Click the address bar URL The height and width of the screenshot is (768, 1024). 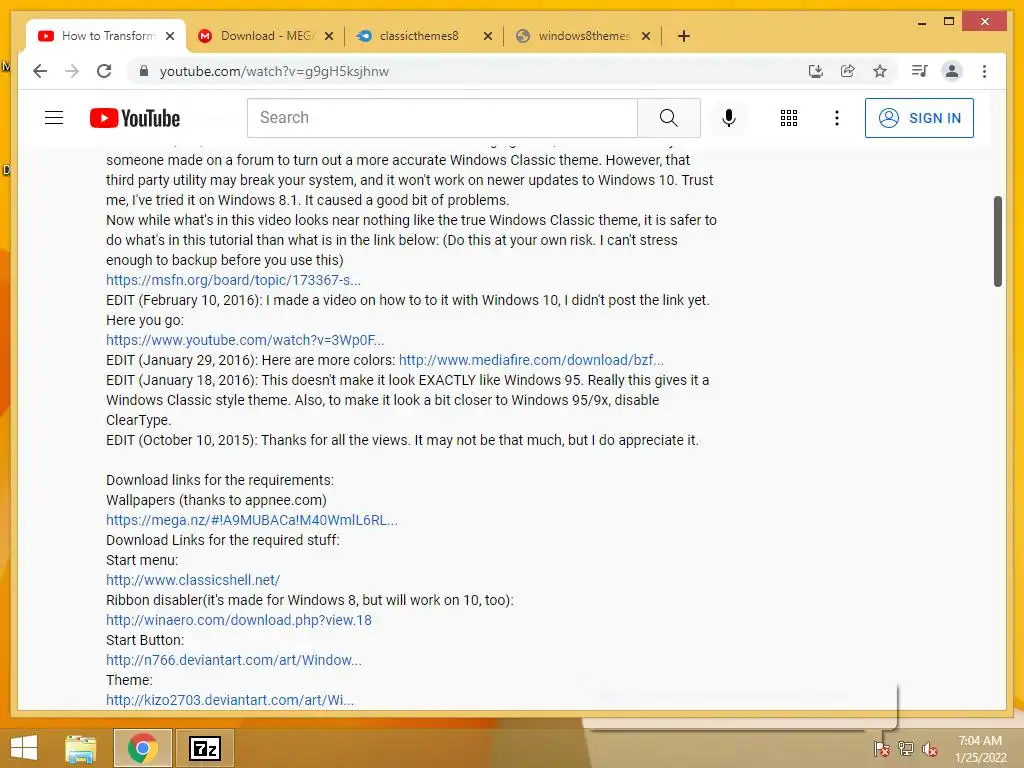[274, 71]
